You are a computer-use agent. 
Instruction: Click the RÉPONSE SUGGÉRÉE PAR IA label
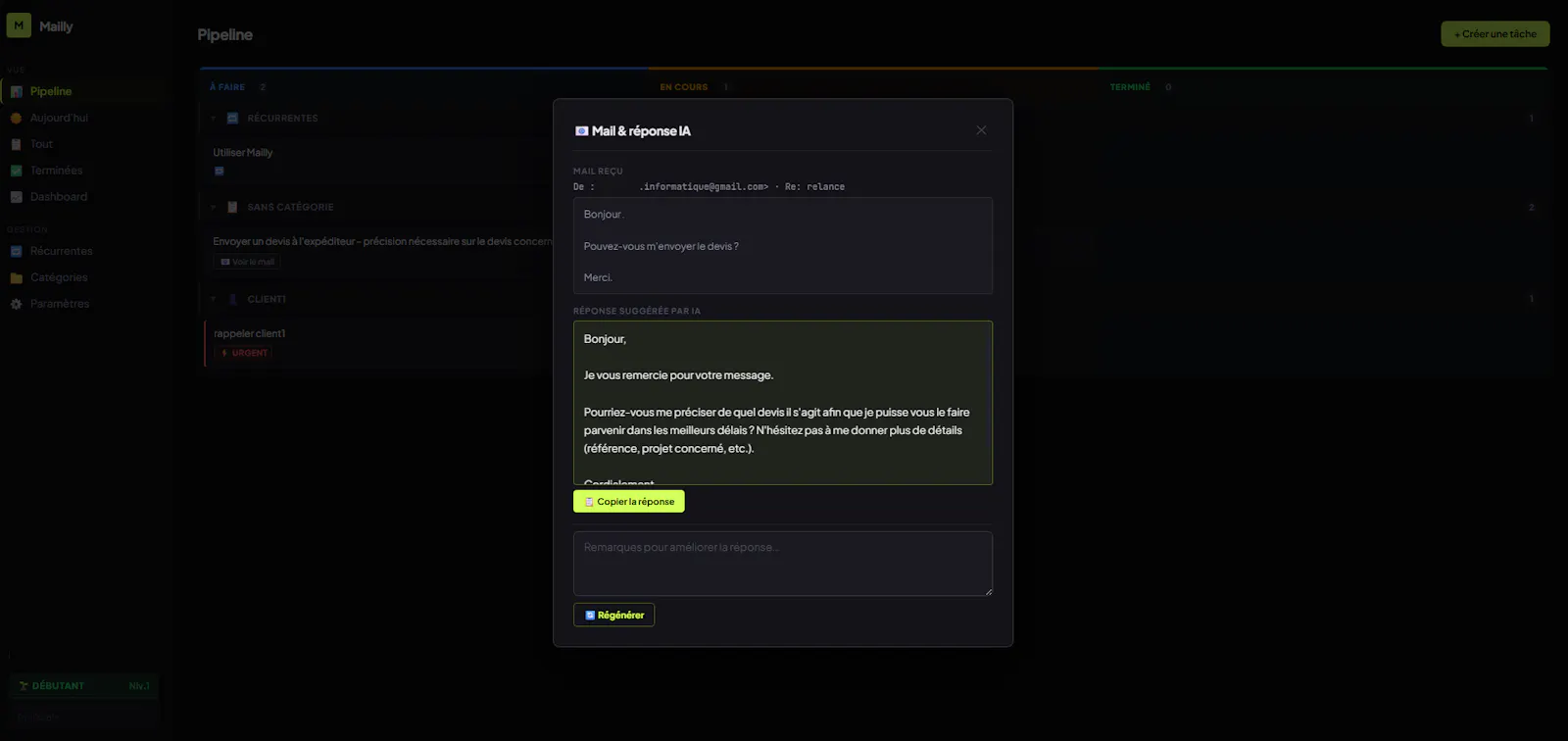pos(637,311)
